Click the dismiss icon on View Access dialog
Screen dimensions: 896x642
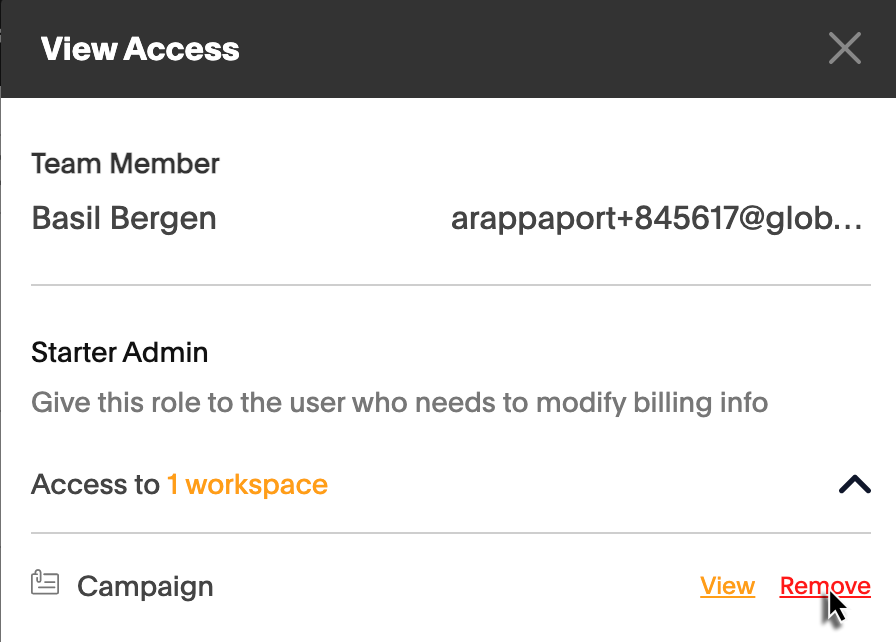pos(845,48)
